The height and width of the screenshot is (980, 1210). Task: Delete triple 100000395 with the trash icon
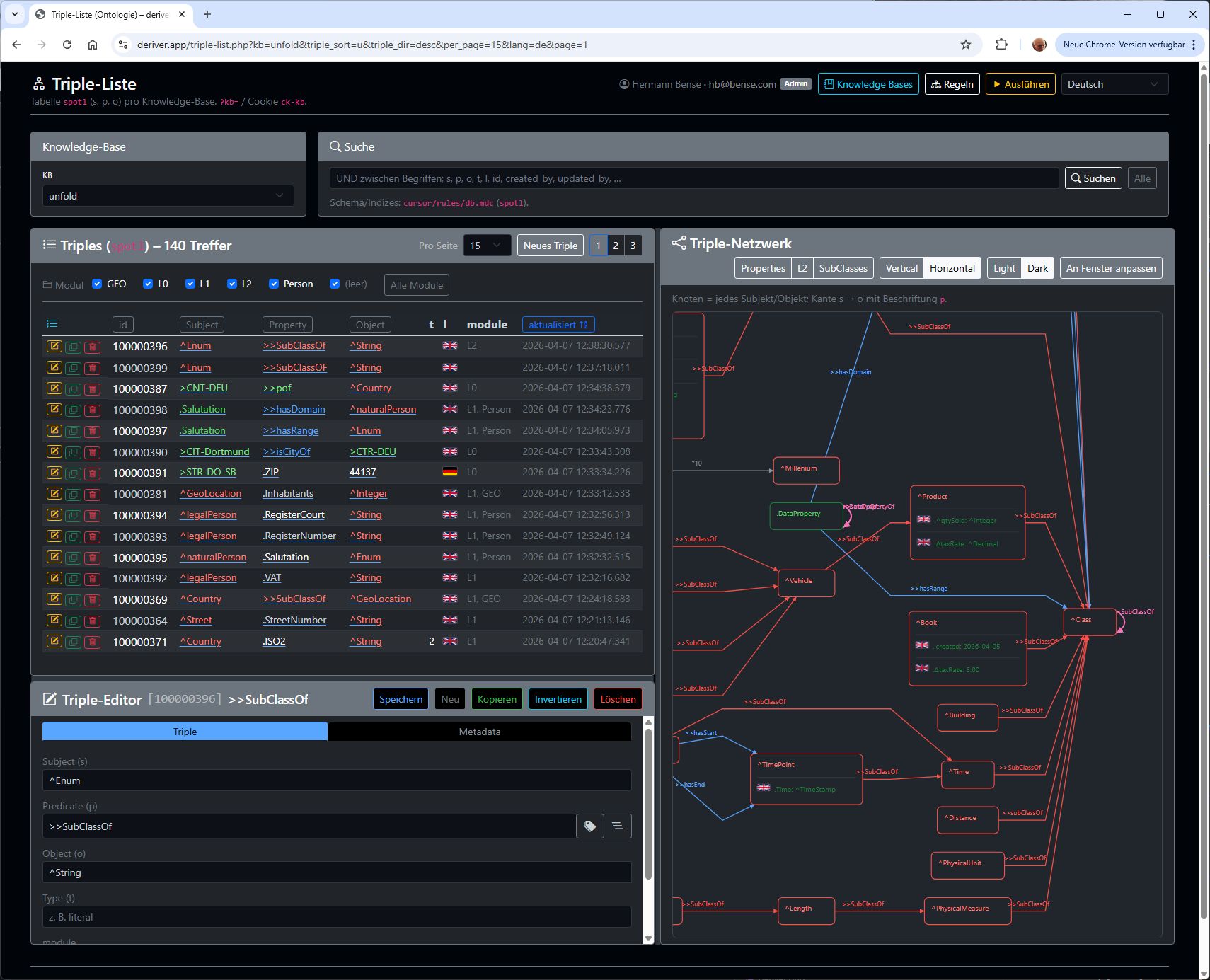coord(92,558)
